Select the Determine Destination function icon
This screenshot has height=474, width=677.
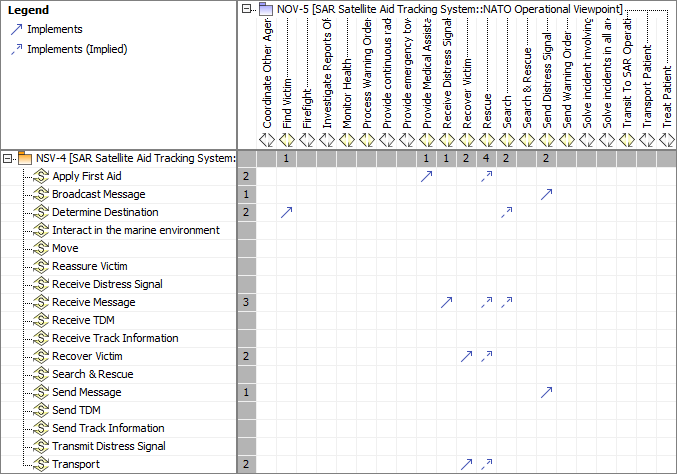41,212
